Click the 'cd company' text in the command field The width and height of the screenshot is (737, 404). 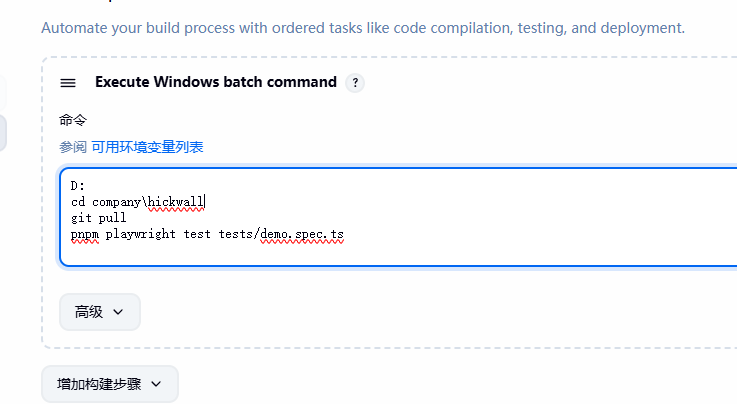pos(107,202)
